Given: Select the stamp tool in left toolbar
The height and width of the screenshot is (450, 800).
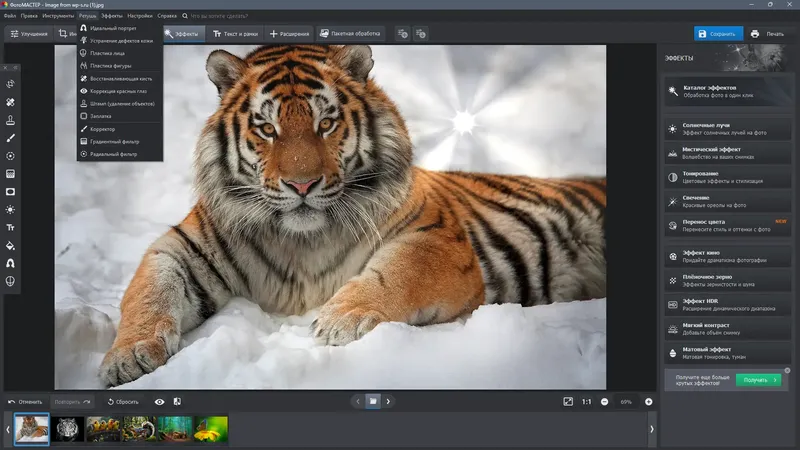Looking at the screenshot, I should point(10,120).
